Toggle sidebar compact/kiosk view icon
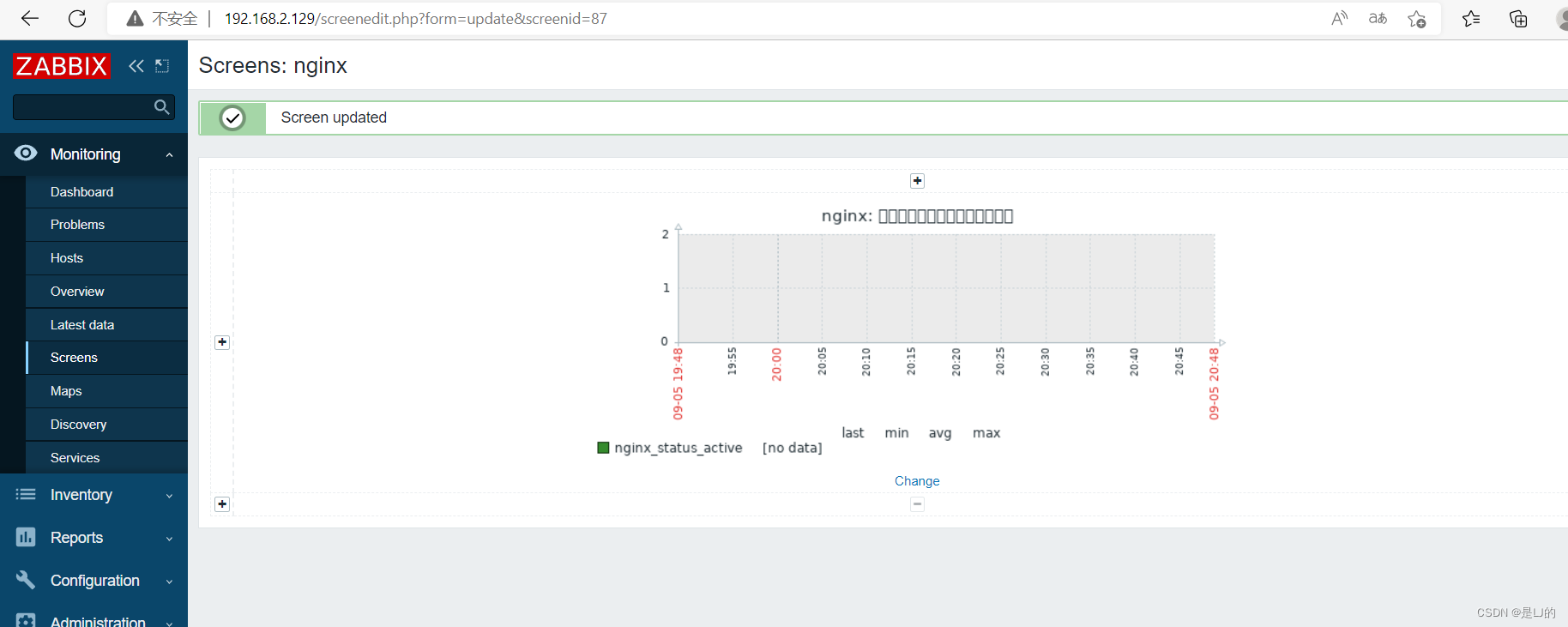This screenshot has height=627, width=1568. [x=162, y=66]
